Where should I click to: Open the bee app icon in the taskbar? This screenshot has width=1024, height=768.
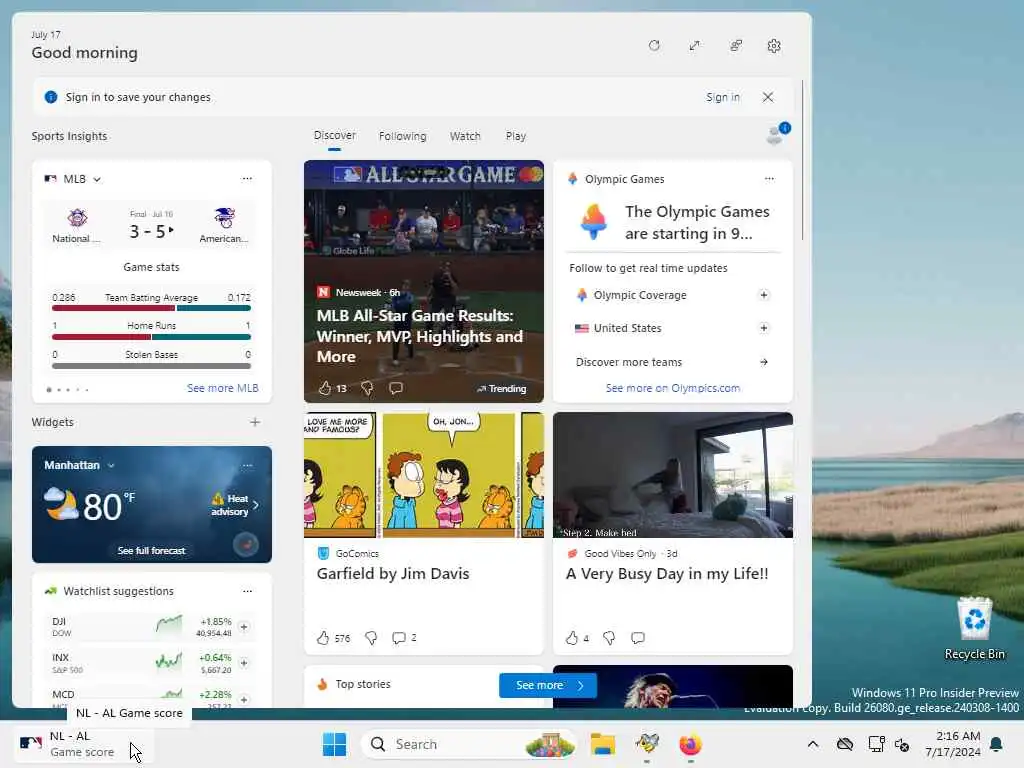pos(647,744)
